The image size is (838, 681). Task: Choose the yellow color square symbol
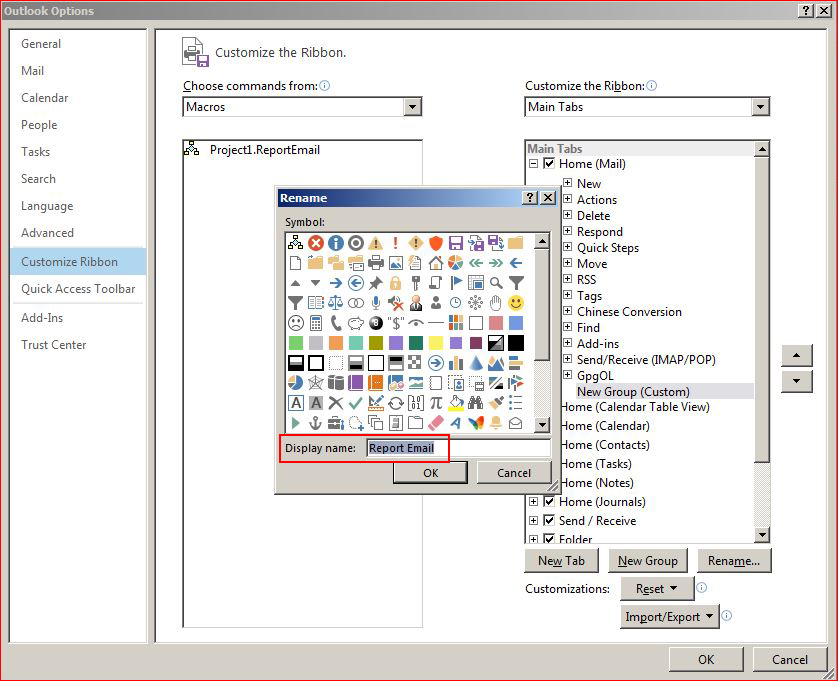(436, 343)
